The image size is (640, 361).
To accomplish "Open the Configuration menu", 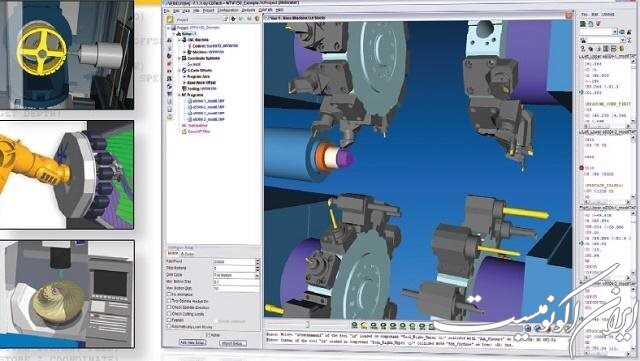I will 228,10.
